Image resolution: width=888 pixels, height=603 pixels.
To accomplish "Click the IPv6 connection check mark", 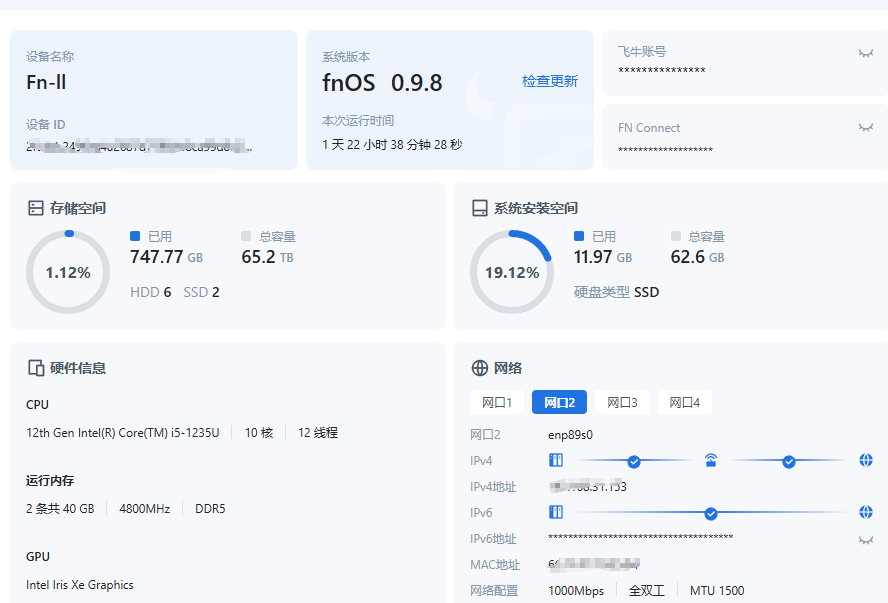I will (711, 514).
